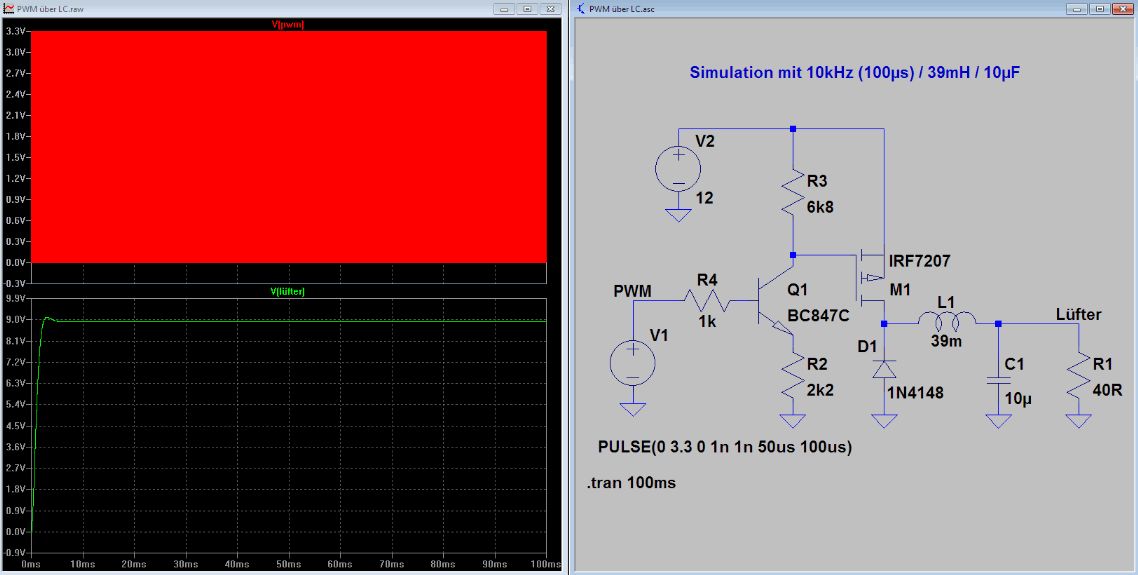Click the red V(pwm) waveform area

pos(288,147)
